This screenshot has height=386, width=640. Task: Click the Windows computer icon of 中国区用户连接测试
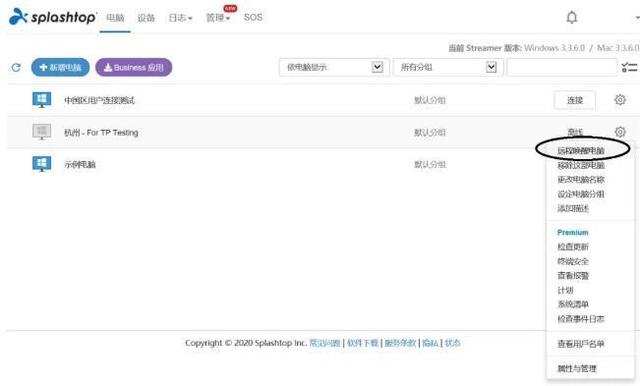coord(42,100)
